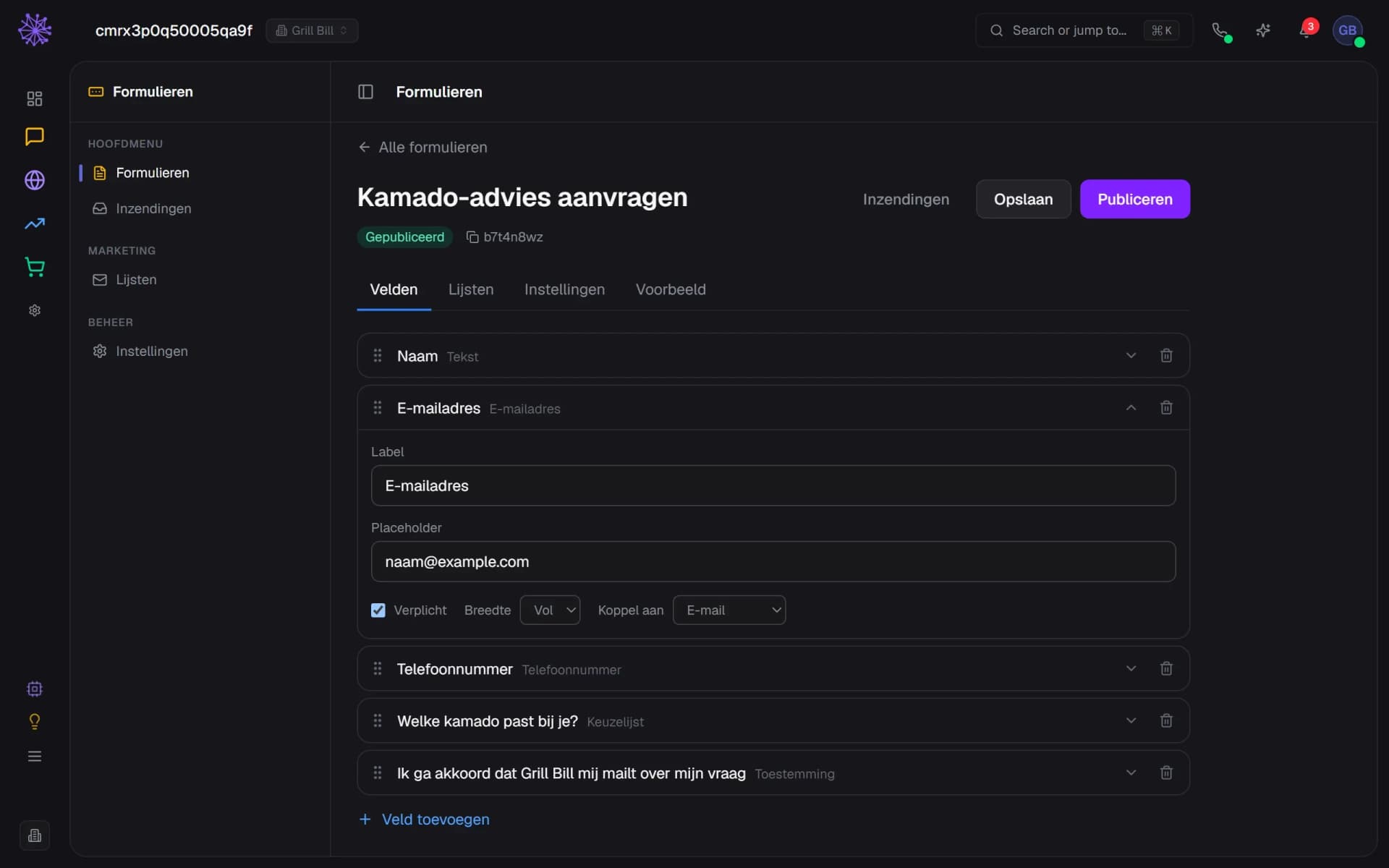Click the hamburger menu icon in left rail
This screenshot has width=1389, height=868.
point(35,757)
